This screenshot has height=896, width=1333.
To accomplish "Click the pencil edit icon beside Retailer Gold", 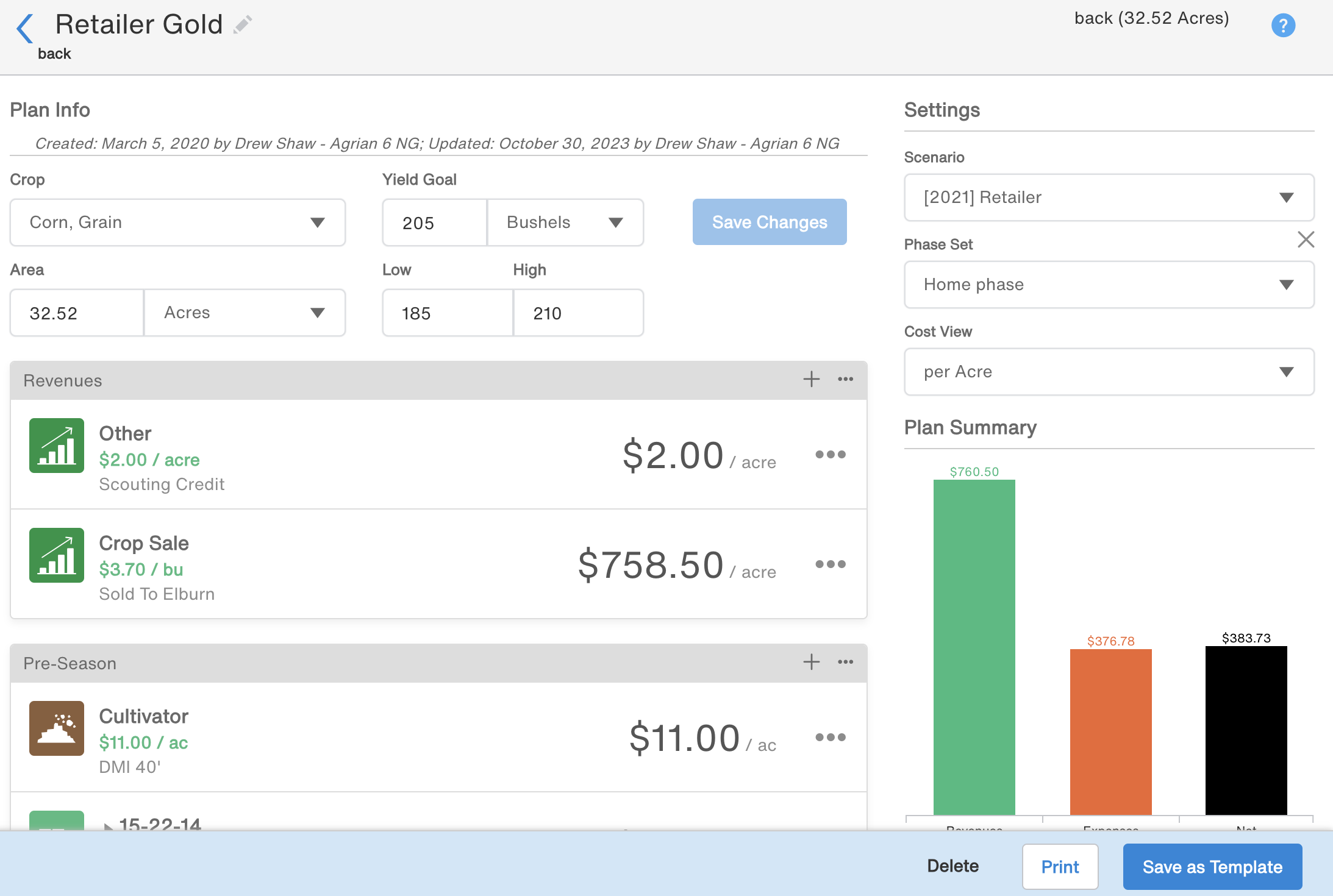I will click(243, 25).
